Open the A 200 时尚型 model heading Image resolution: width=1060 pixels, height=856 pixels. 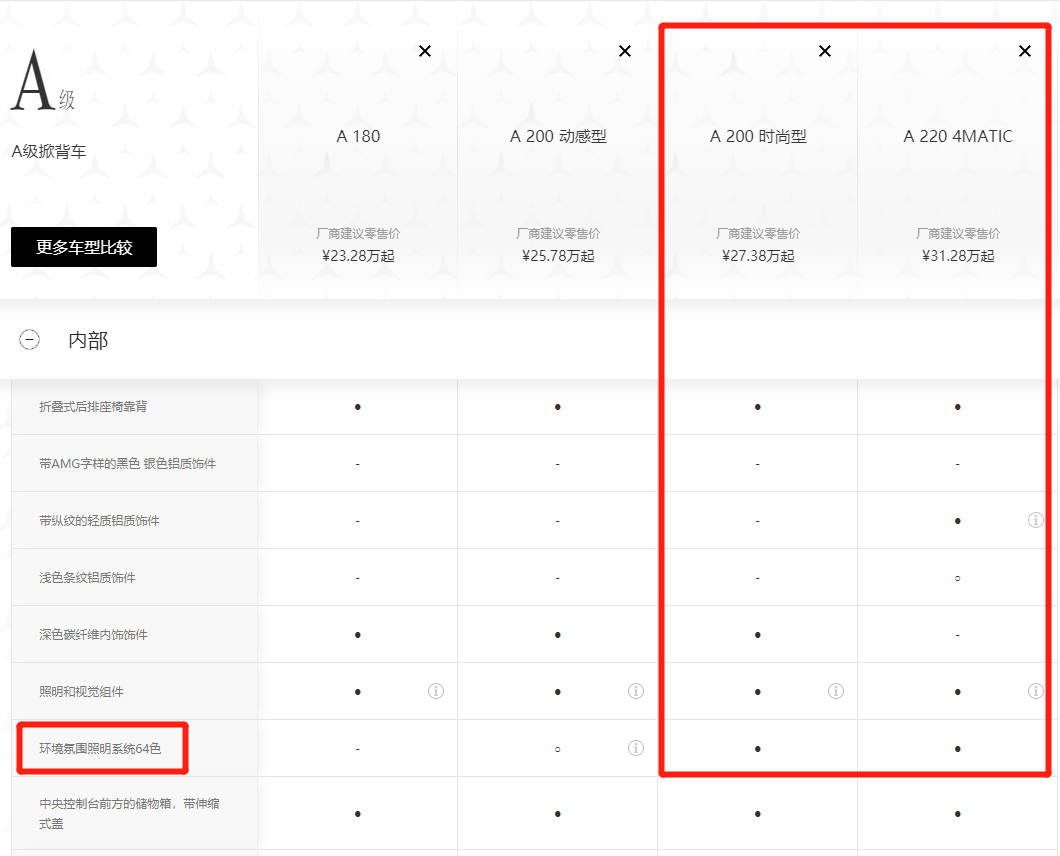[758, 136]
